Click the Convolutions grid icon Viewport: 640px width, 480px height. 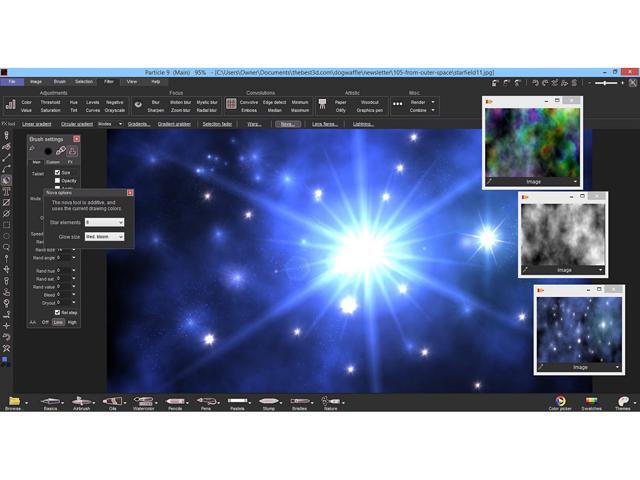click(x=231, y=103)
